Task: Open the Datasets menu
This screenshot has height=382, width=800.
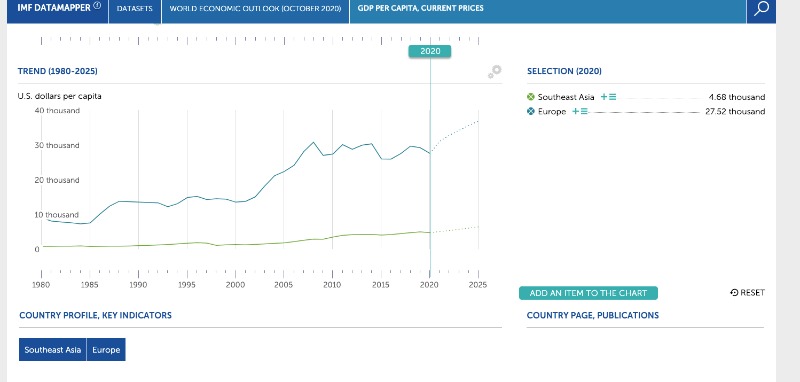Action: [x=135, y=9]
